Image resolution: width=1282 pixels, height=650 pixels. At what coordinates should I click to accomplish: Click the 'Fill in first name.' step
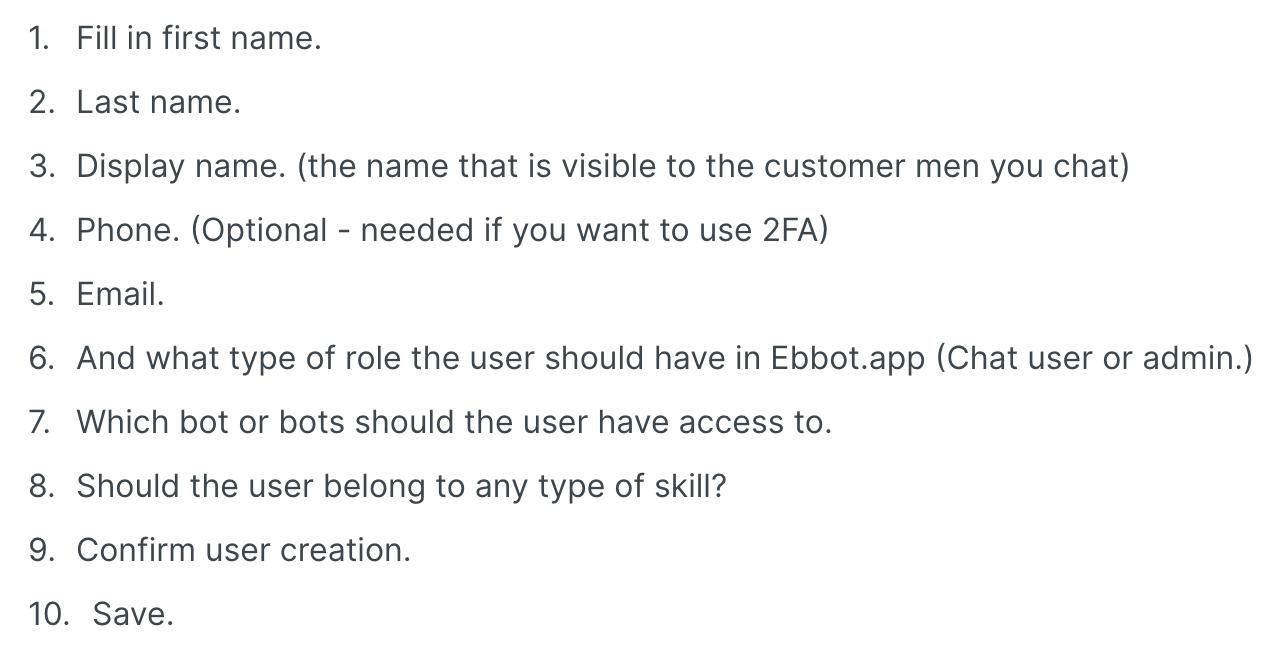click(x=198, y=38)
